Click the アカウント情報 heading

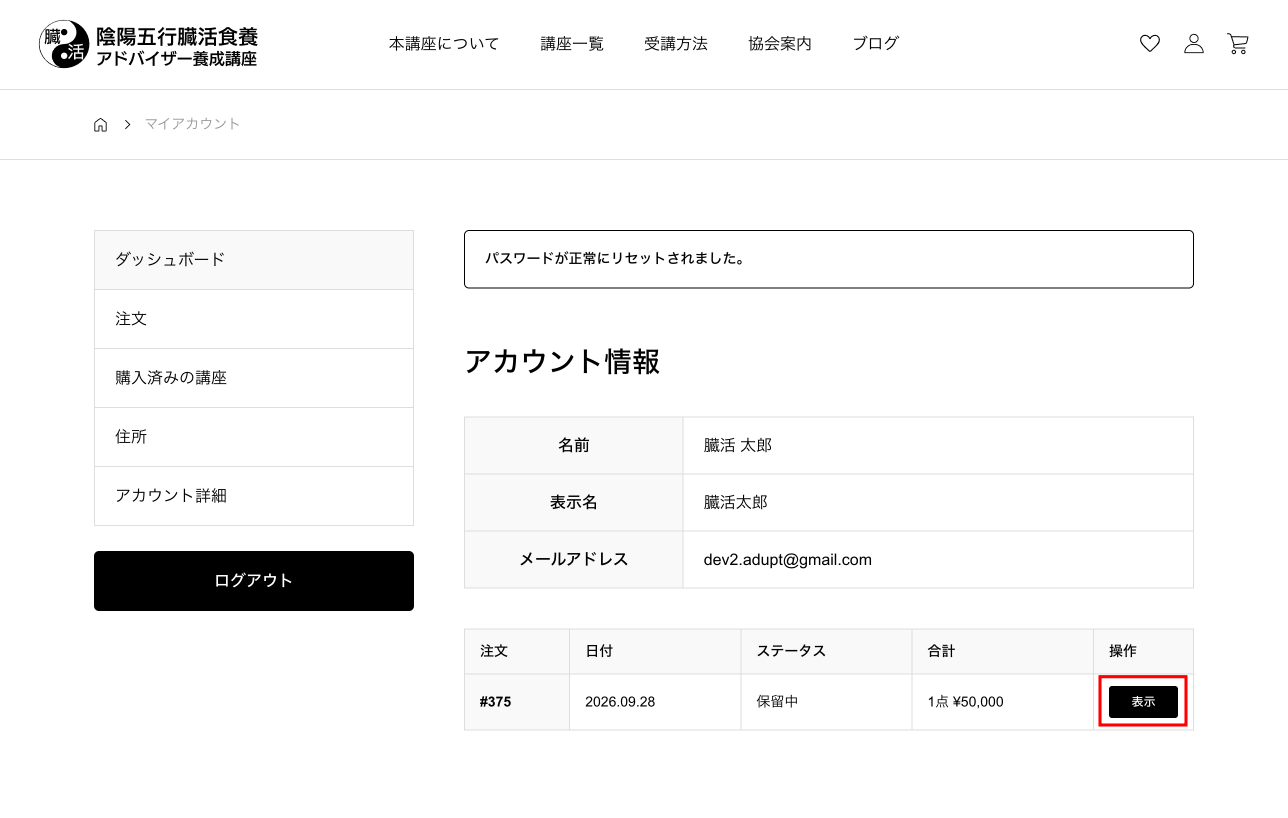pos(562,362)
